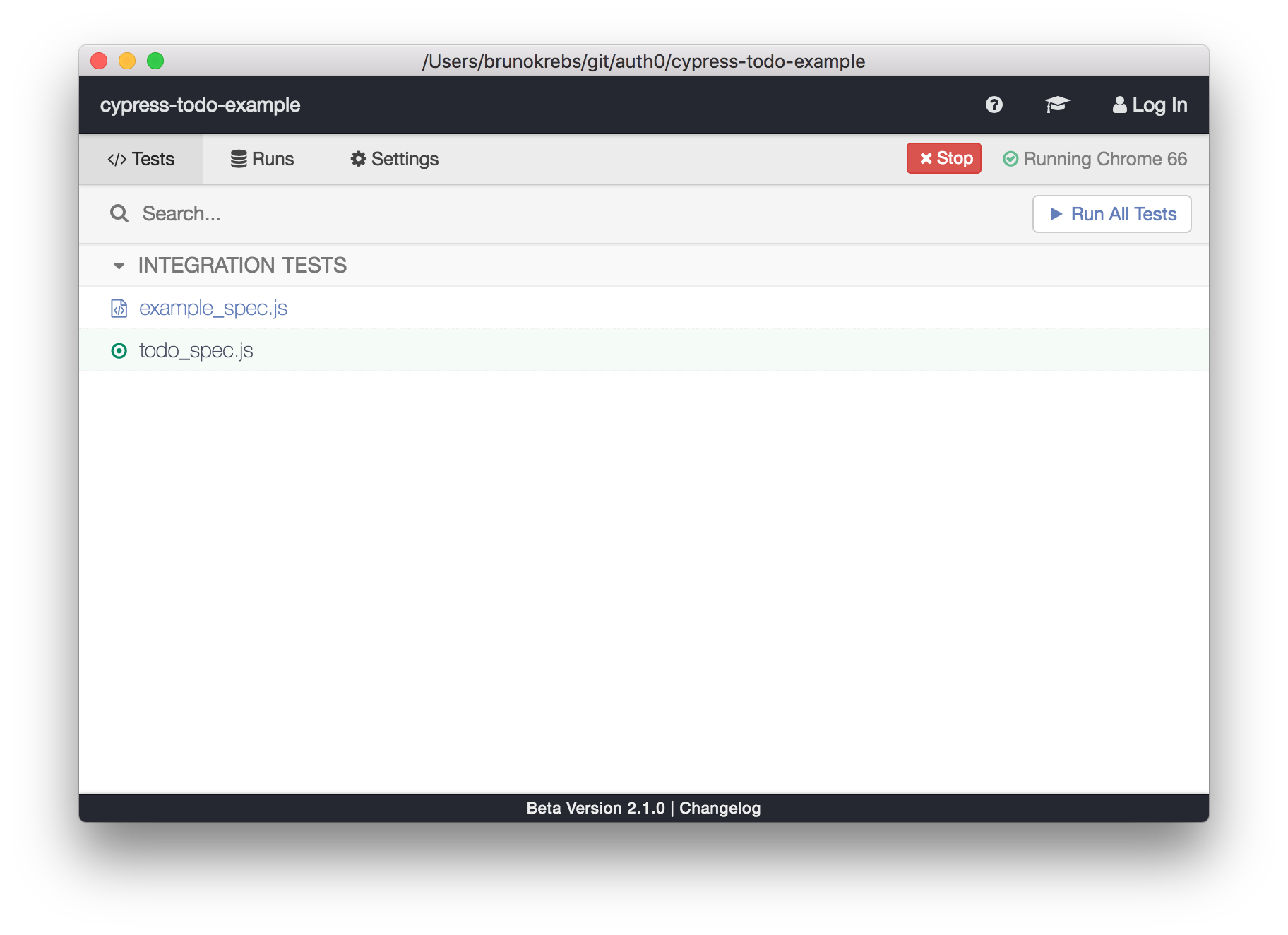Switch to the Runs tab

[262, 158]
